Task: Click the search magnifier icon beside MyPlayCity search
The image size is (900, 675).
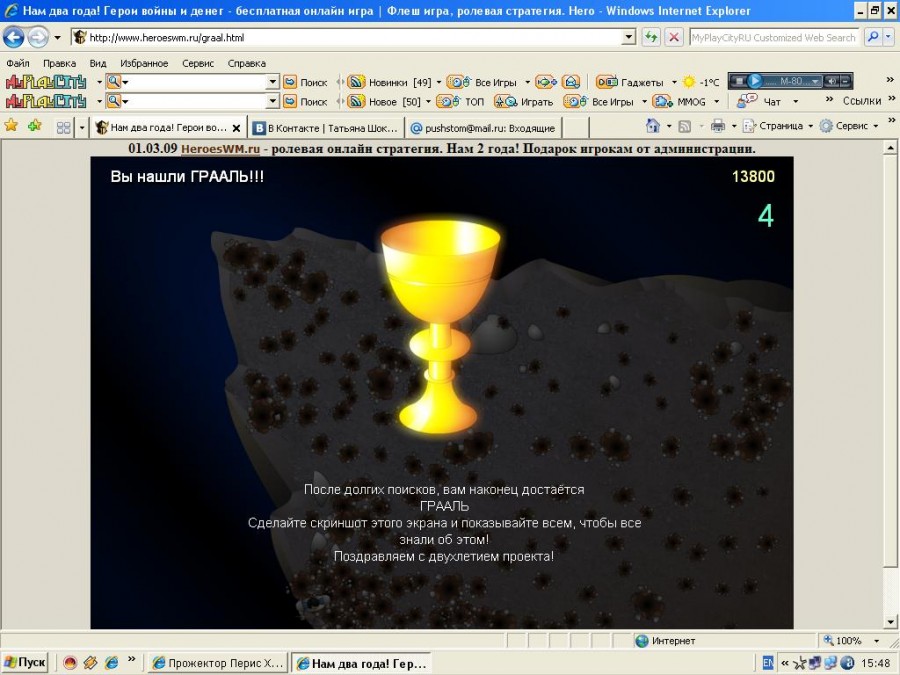Action: click(872, 37)
